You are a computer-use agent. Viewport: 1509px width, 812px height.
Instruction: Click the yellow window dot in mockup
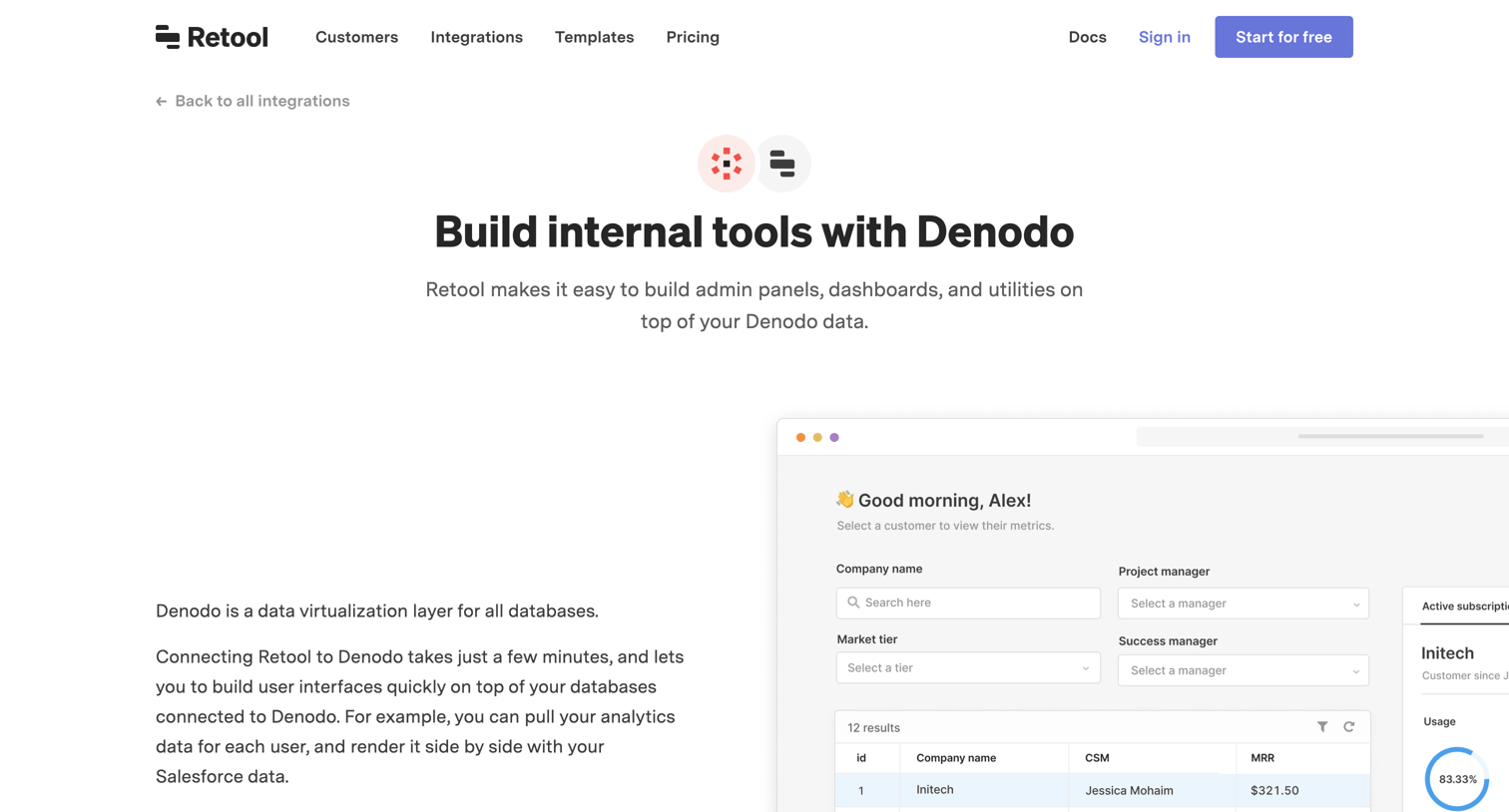point(817,437)
